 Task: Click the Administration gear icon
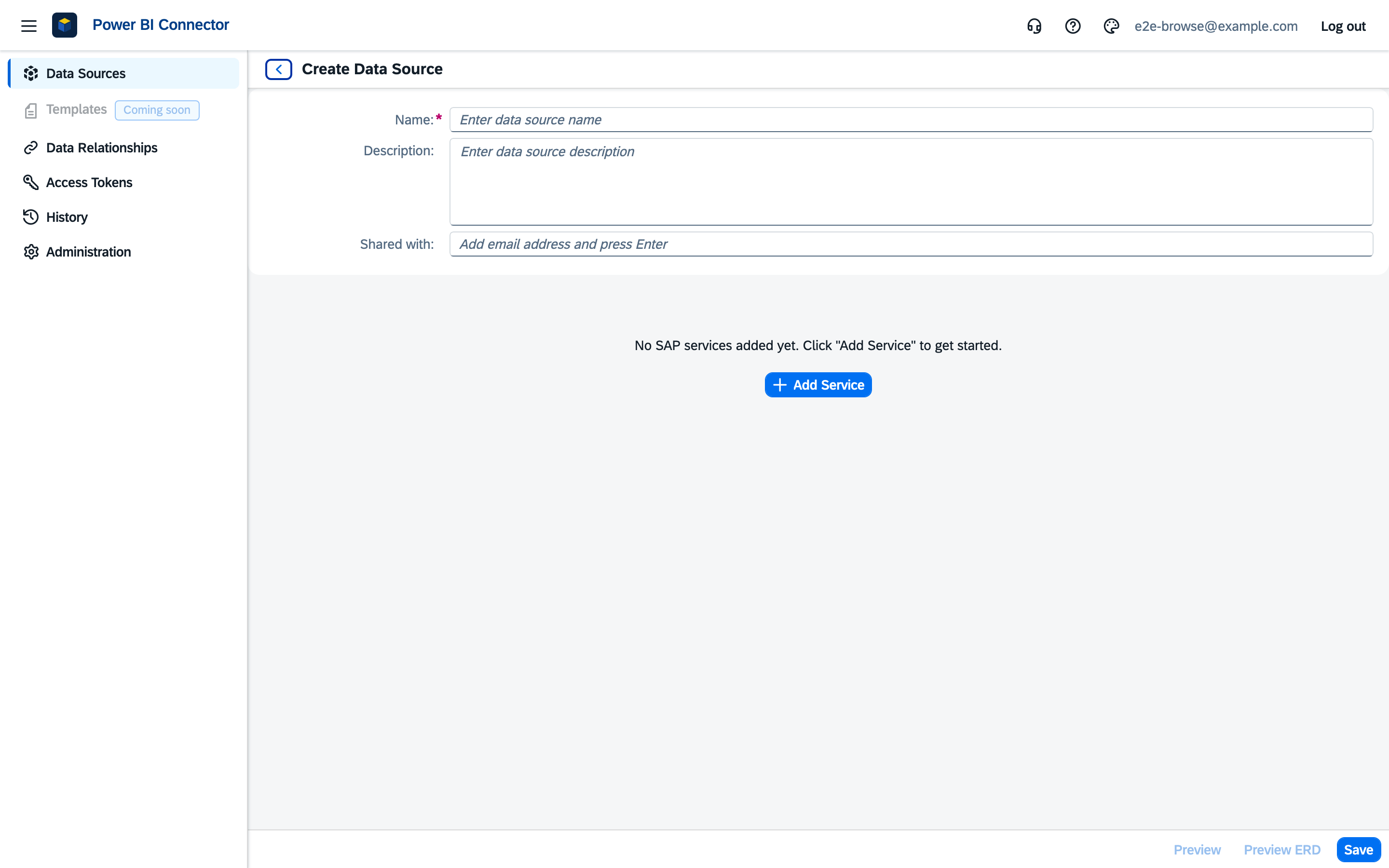click(31, 251)
